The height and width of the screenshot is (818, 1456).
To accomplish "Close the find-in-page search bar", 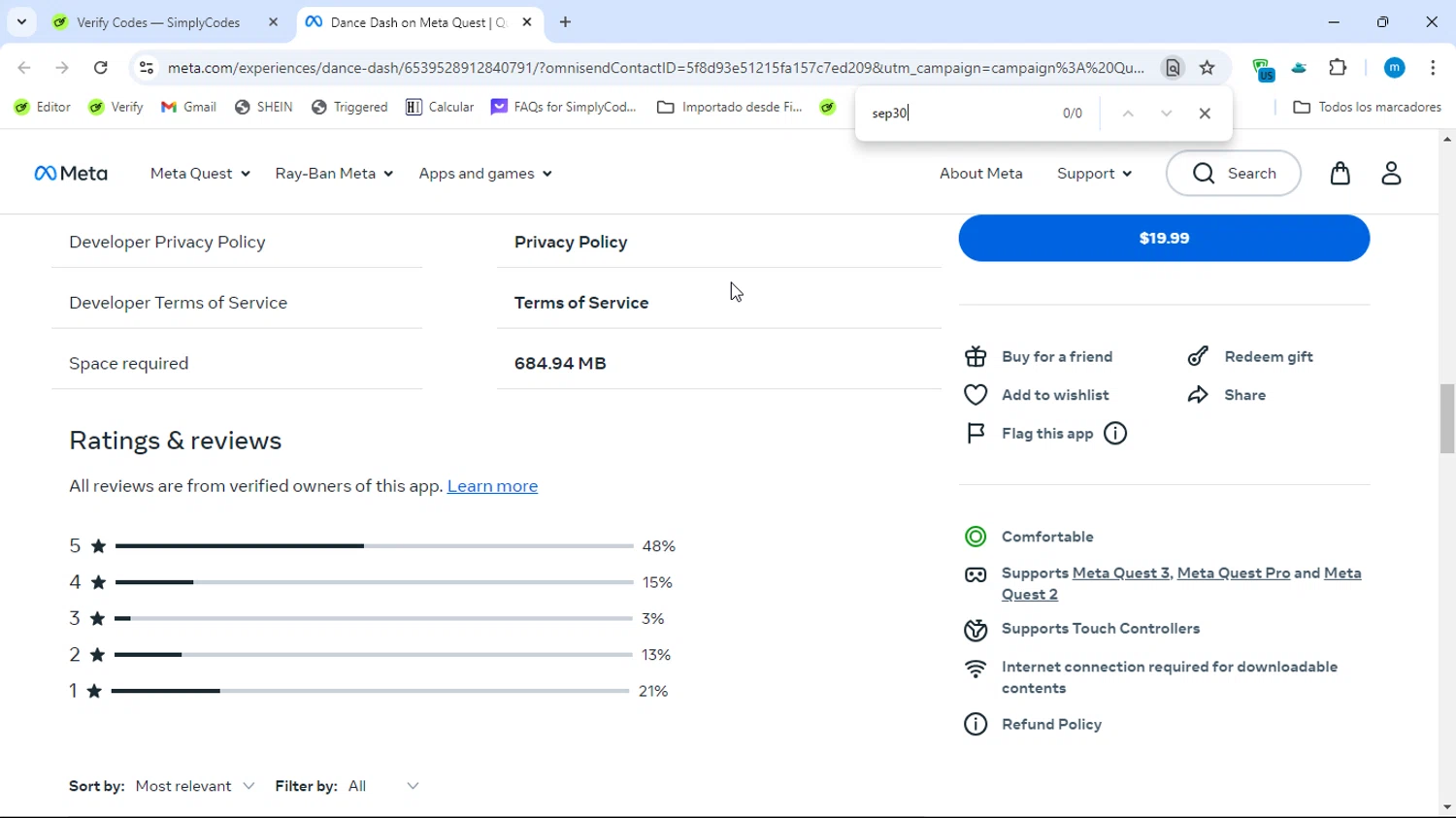I will point(1205,114).
